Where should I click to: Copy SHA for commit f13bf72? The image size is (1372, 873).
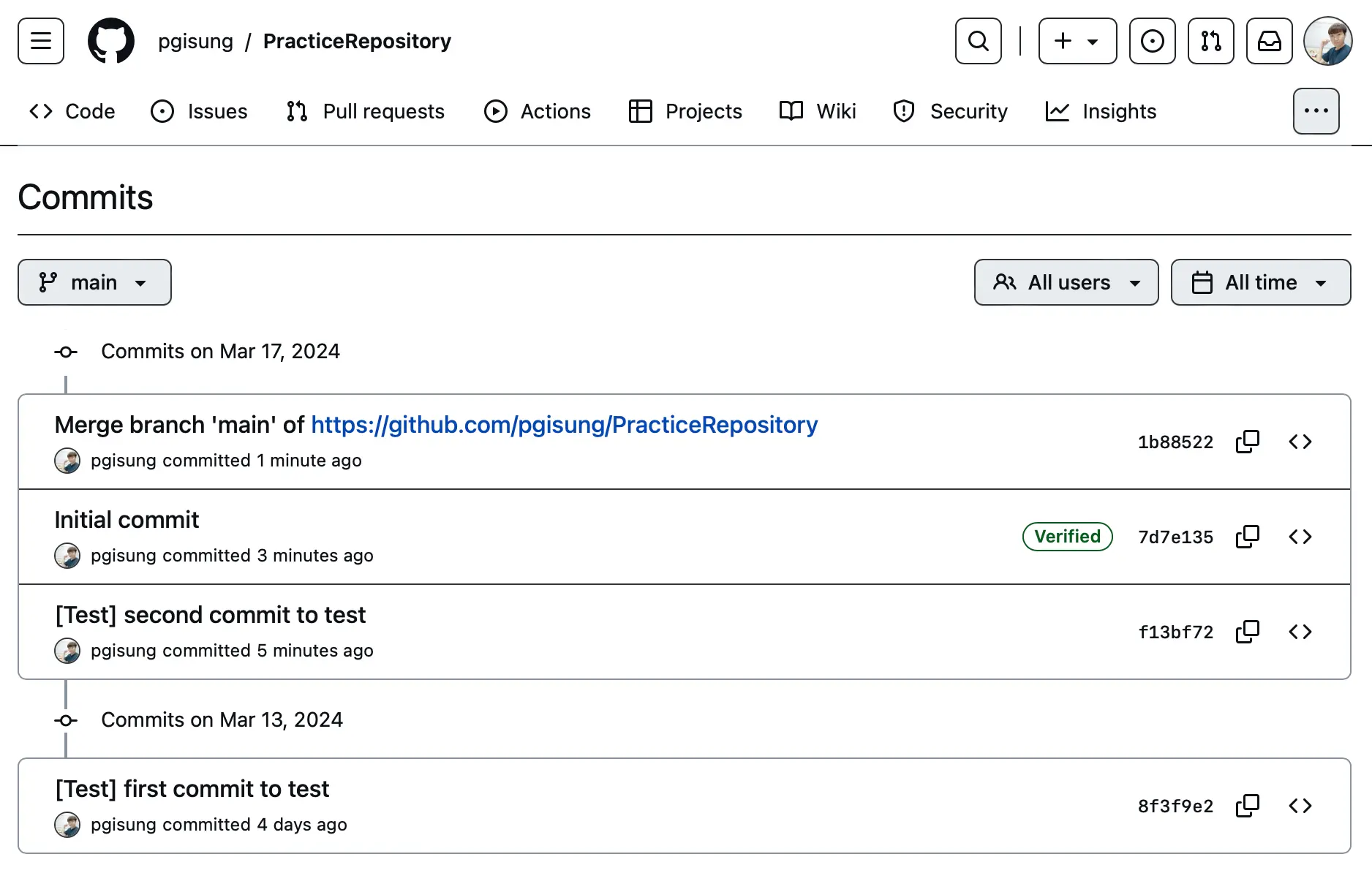click(x=1248, y=632)
